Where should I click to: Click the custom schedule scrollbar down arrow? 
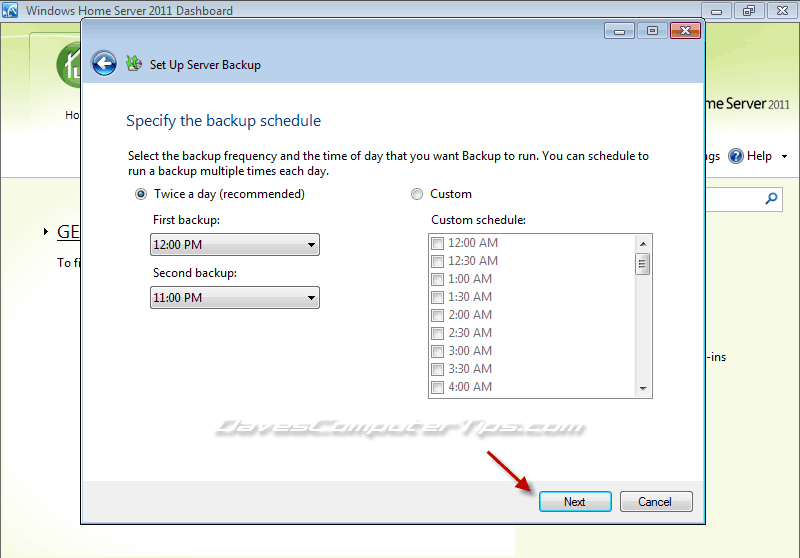[x=643, y=389]
